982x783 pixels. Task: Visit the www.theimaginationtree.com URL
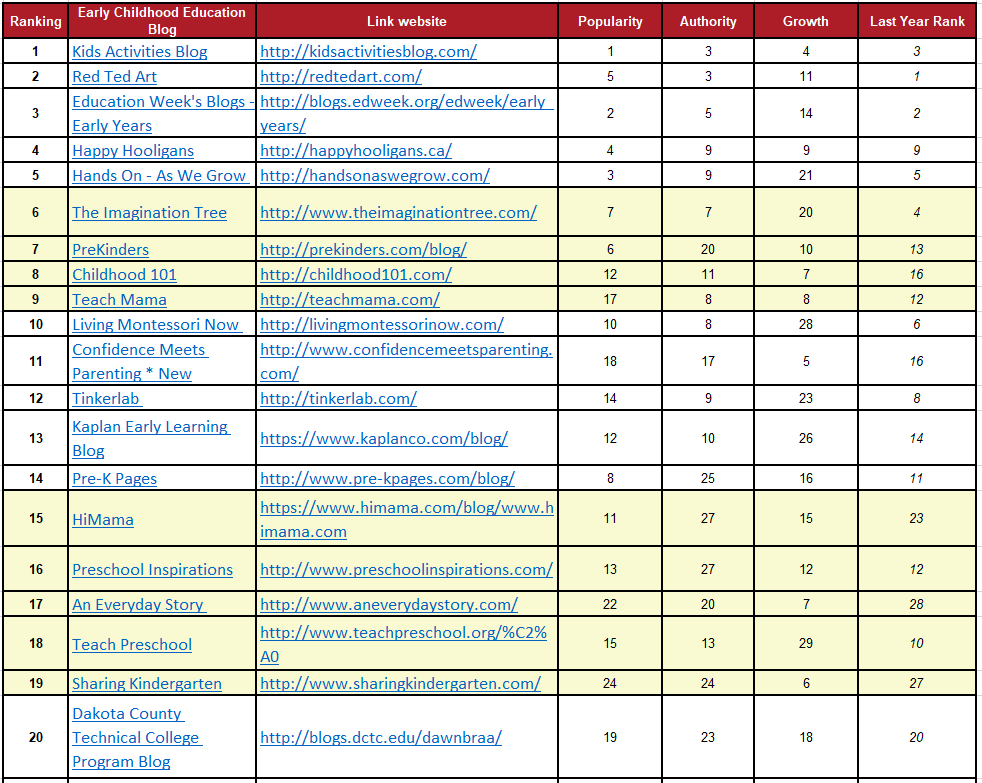tap(398, 212)
